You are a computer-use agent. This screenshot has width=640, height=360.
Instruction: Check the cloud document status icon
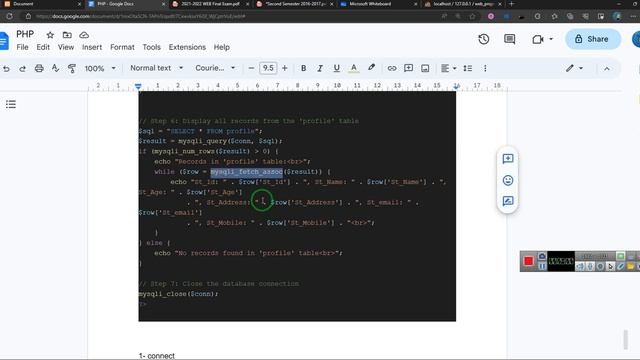84,35
